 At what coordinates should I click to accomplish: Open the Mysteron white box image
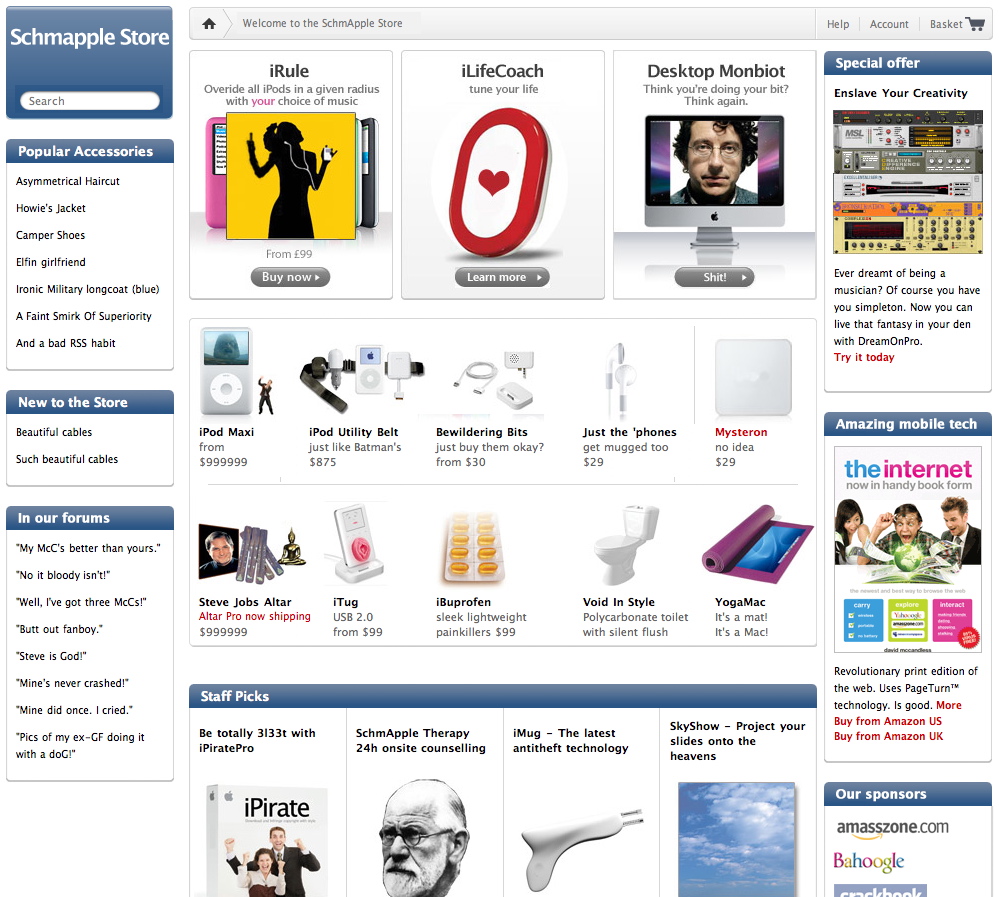[753, 377]
